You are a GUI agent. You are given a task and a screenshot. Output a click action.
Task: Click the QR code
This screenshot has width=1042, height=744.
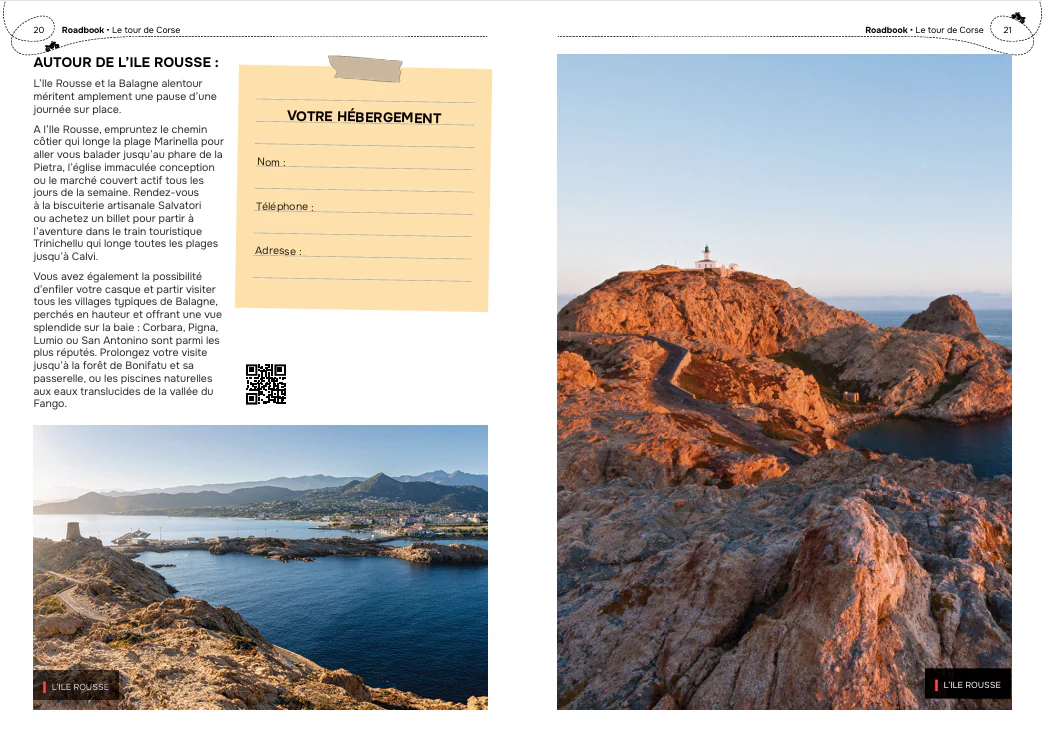pos(266,384)
